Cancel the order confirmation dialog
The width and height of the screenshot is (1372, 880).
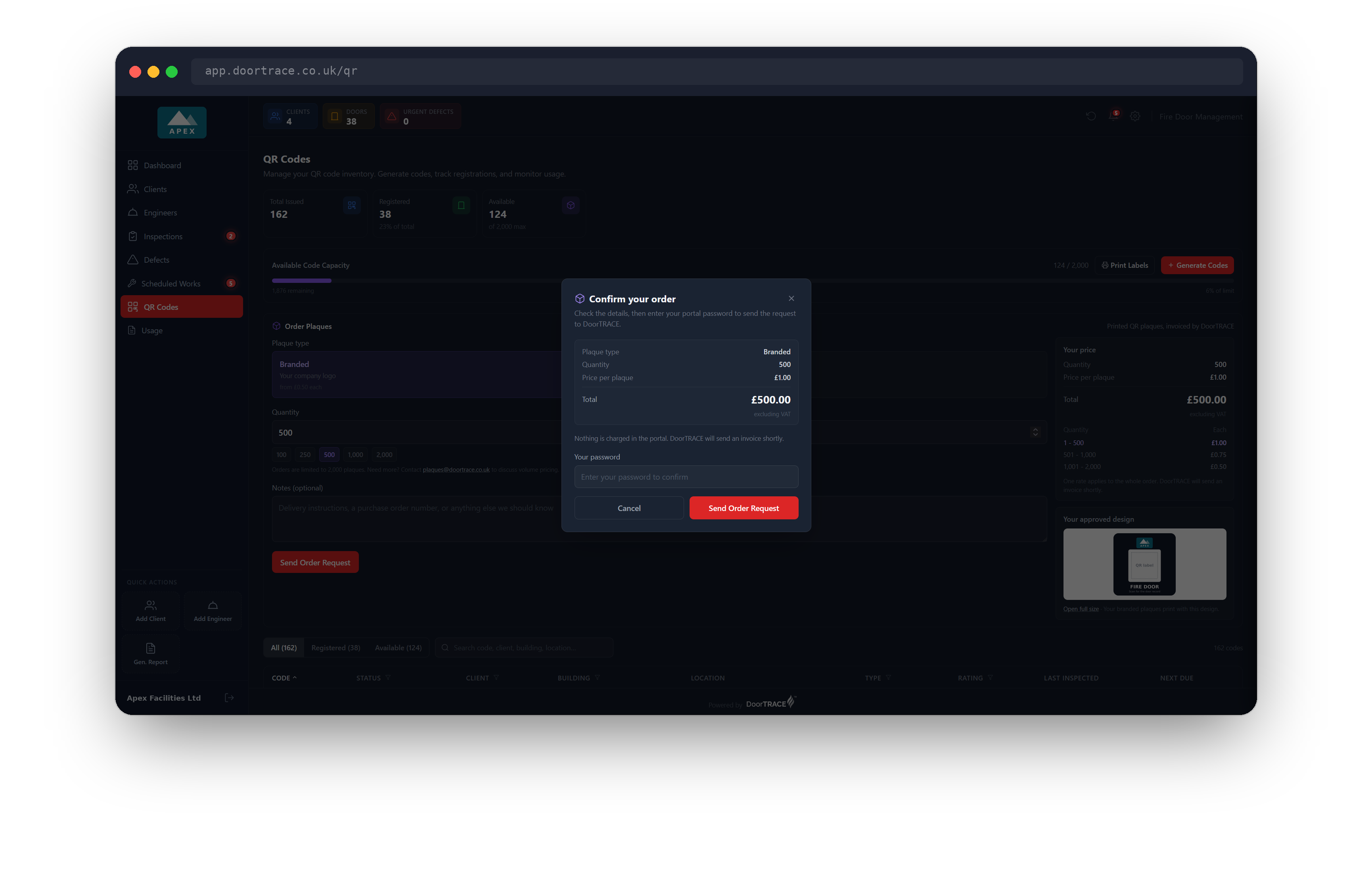point(629,508)
